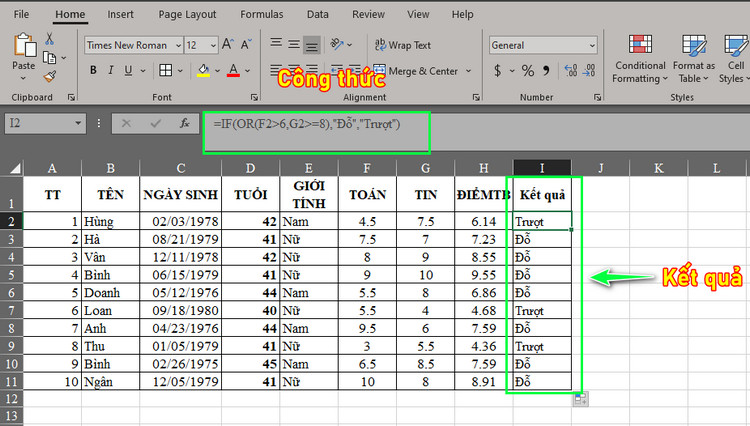Viewport: 750px width, 426px height.
Task: Toggle Italic formatting
Action: (110, 71)
